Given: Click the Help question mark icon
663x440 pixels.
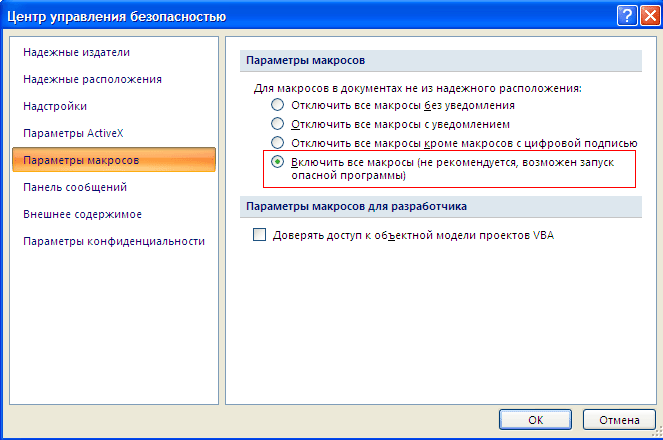Looking at the screenshot, I should (627, 16).
